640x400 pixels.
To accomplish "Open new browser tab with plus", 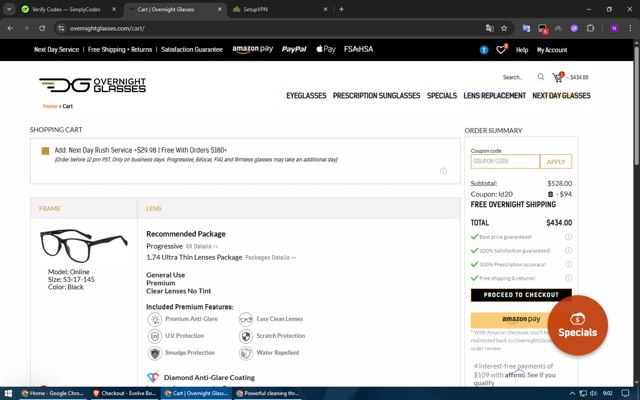I will [341, 9].
